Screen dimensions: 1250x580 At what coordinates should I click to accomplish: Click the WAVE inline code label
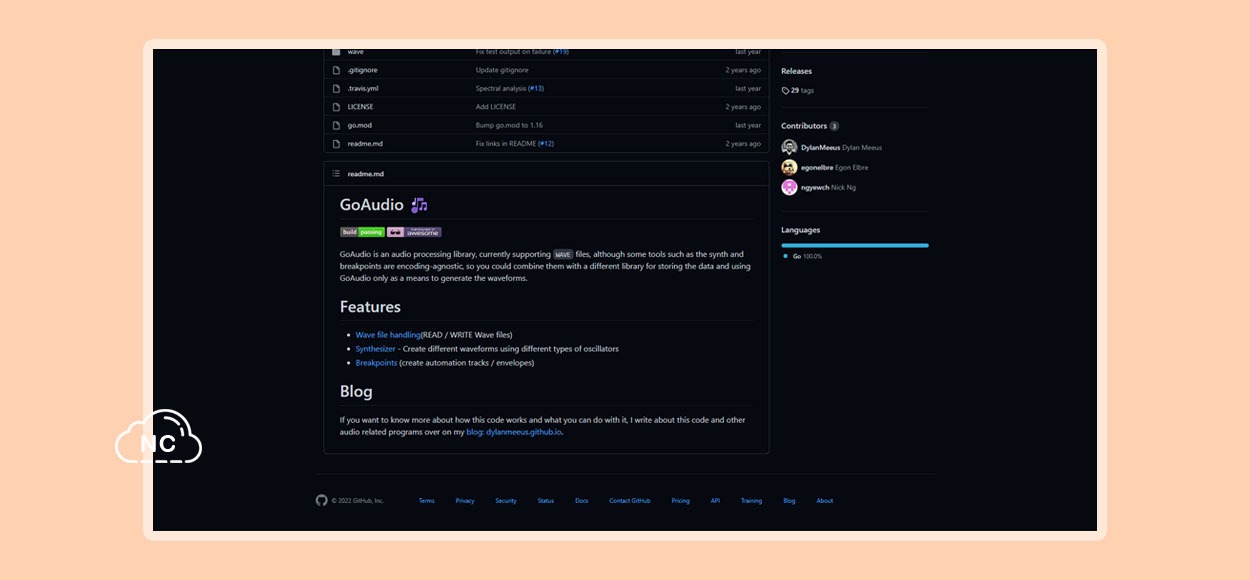[x=563, y=254]
